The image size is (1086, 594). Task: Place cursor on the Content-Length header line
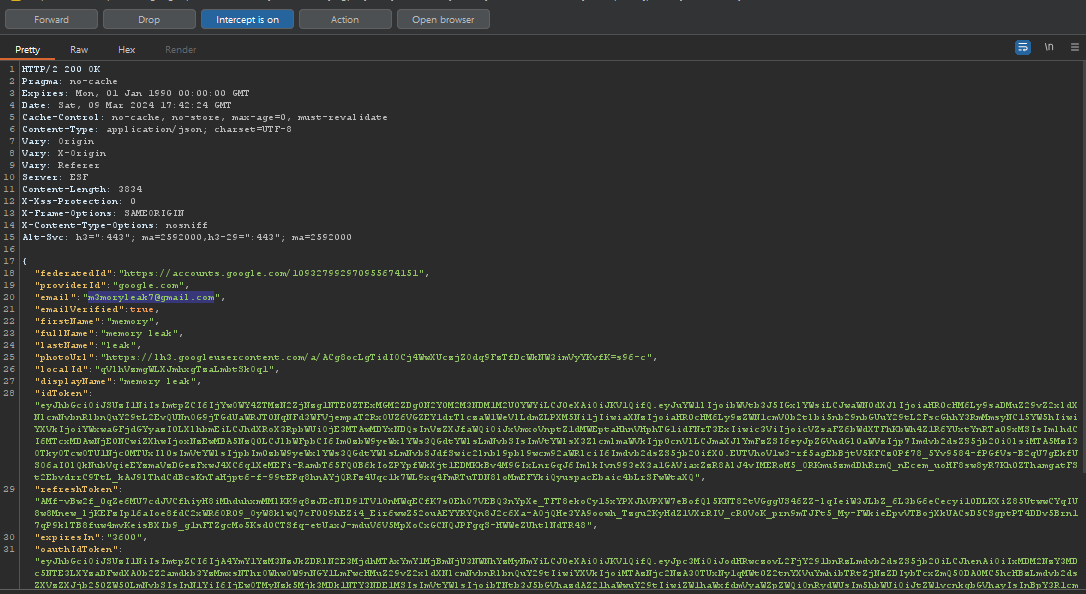[x=68, y=188]
